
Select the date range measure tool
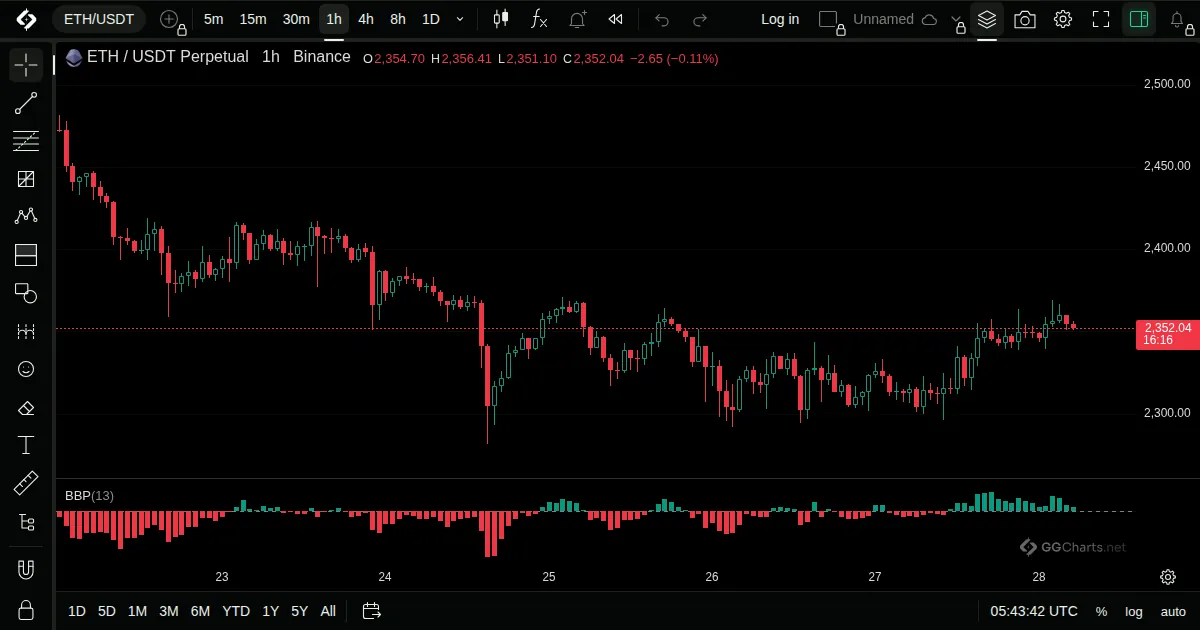[26, 331]
